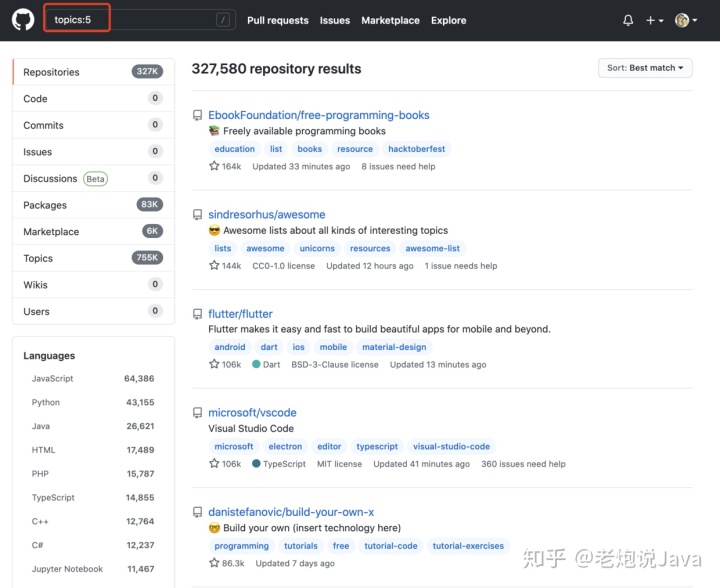720x588 pixels.
Task: Focus the search field containing topics:5
Action: pos(140,20)
